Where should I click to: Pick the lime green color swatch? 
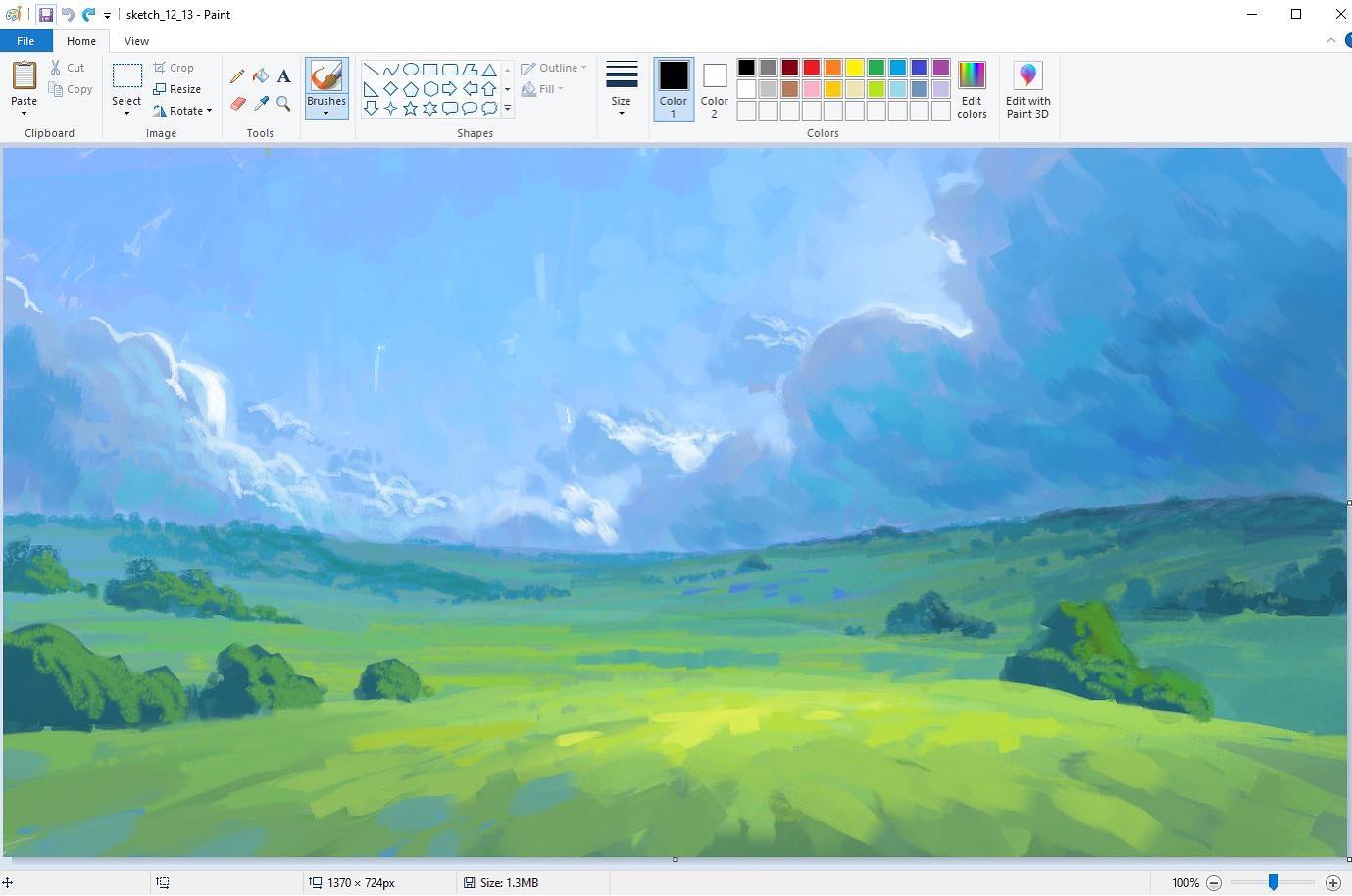(x=876, y=89)
